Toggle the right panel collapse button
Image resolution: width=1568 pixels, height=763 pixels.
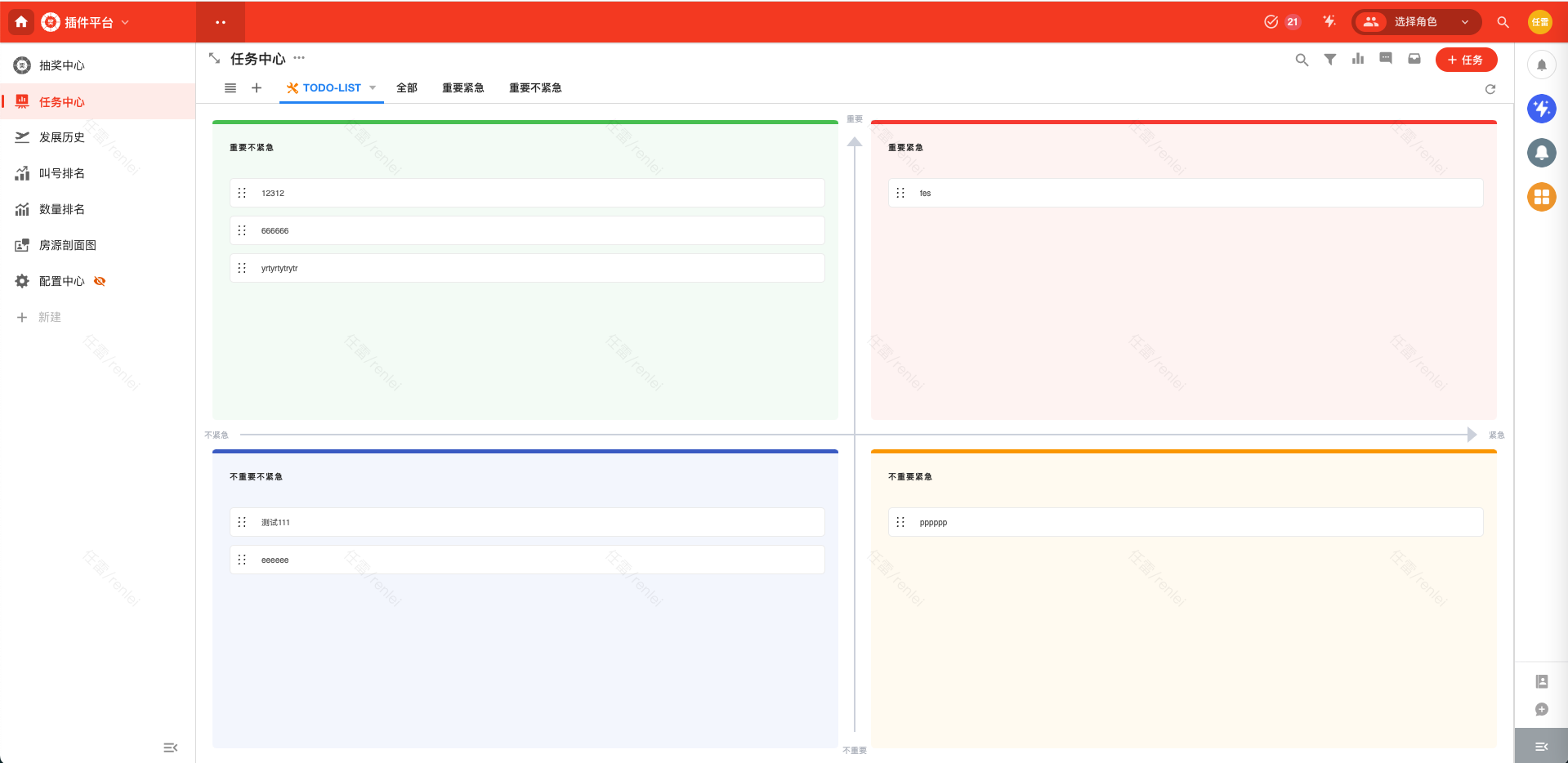click(x=1541, y=747)
